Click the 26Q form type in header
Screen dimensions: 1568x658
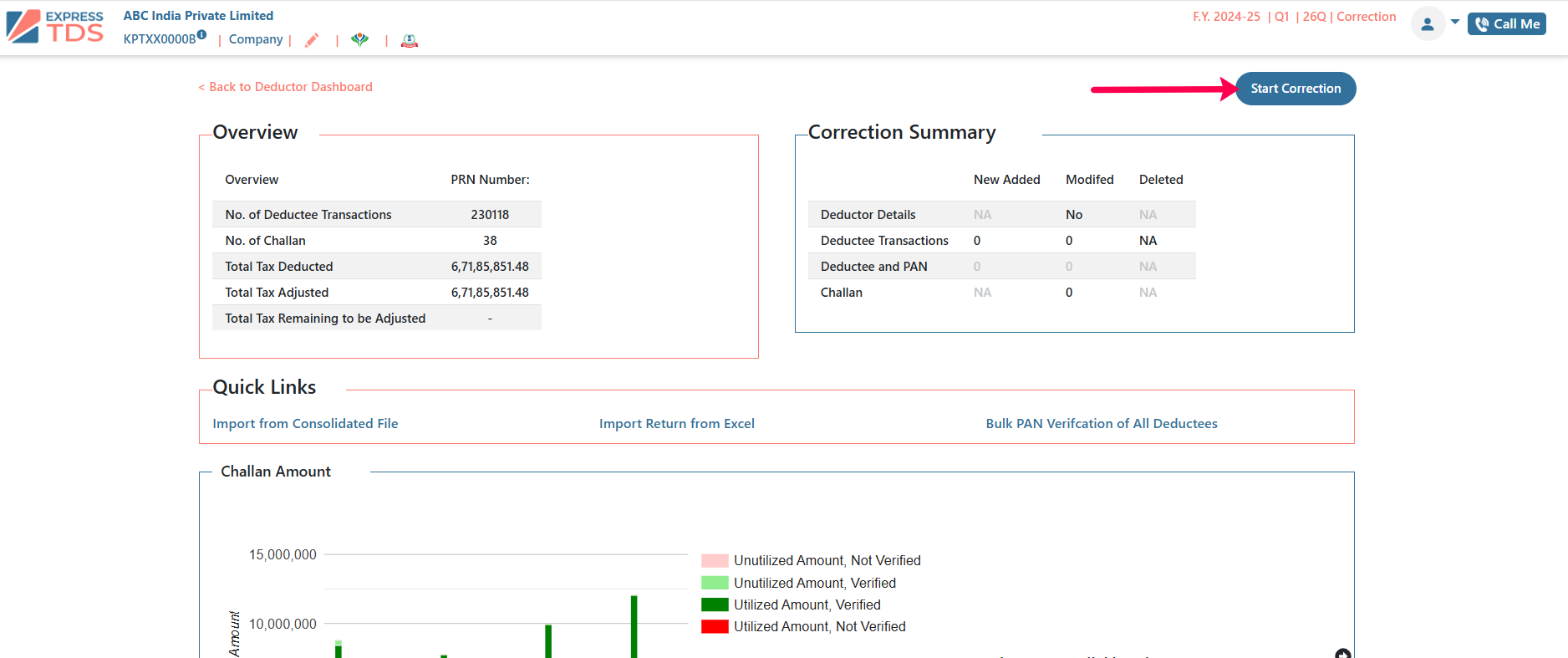coord(1314,17)
